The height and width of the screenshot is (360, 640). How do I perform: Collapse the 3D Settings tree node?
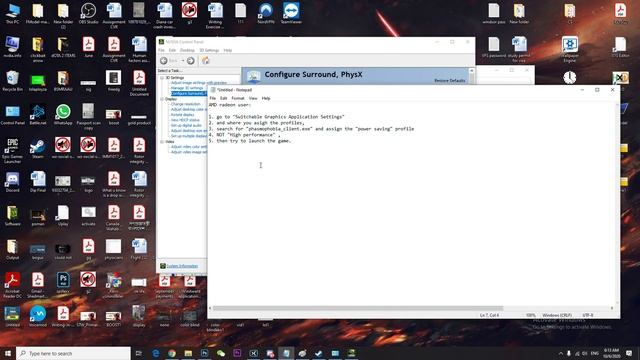coord(162,78)
